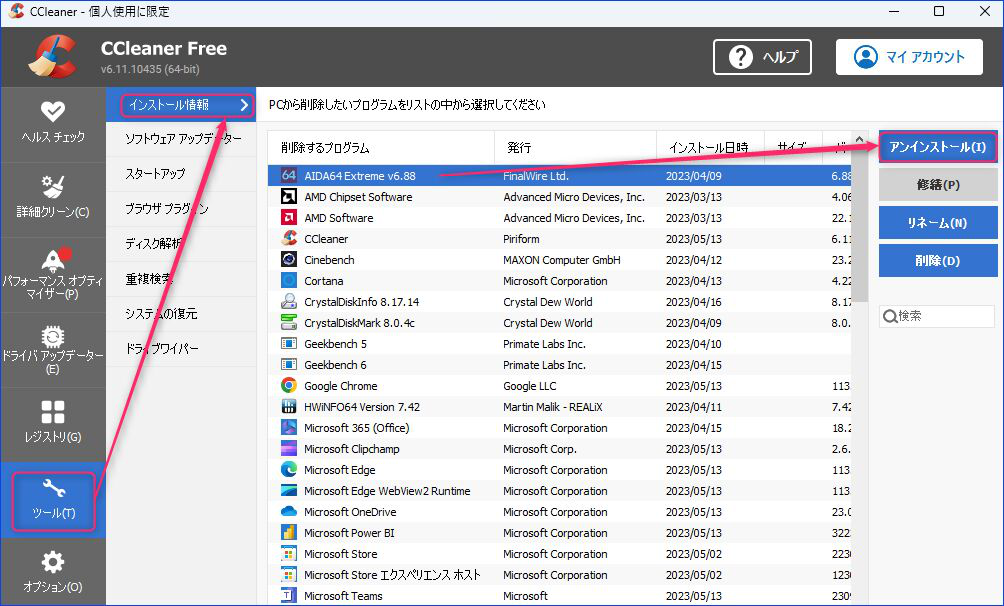Click the Cortana program icon
Image resolution: width=1004 pixels, height=606 pixels.
[289, 281]
